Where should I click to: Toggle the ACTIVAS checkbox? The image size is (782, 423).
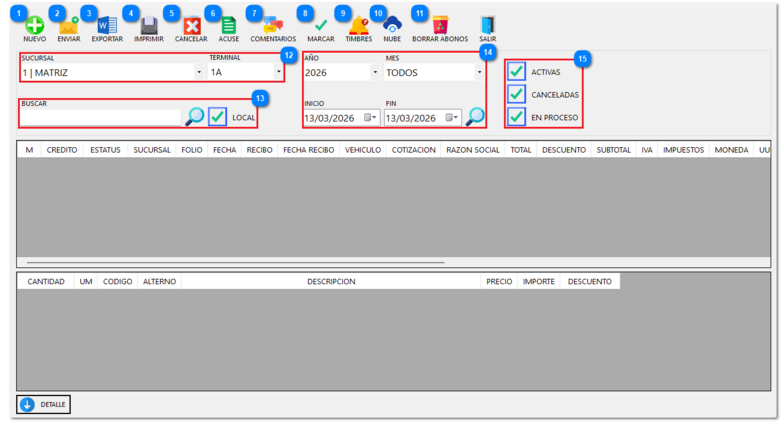(517, 72)
